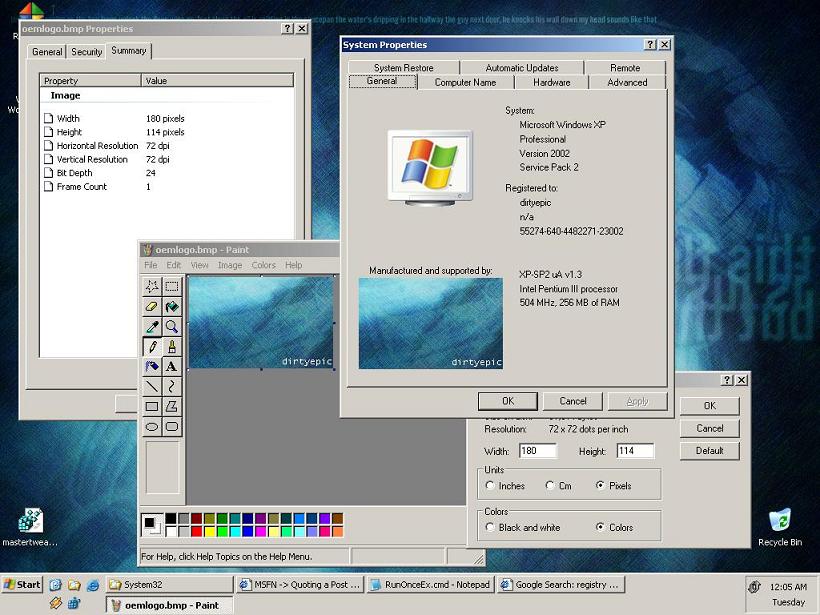Open the Colors menu in Paint
Image resolution: width=820 pixels, height=615 pixels.
click(x=263, y=265)
